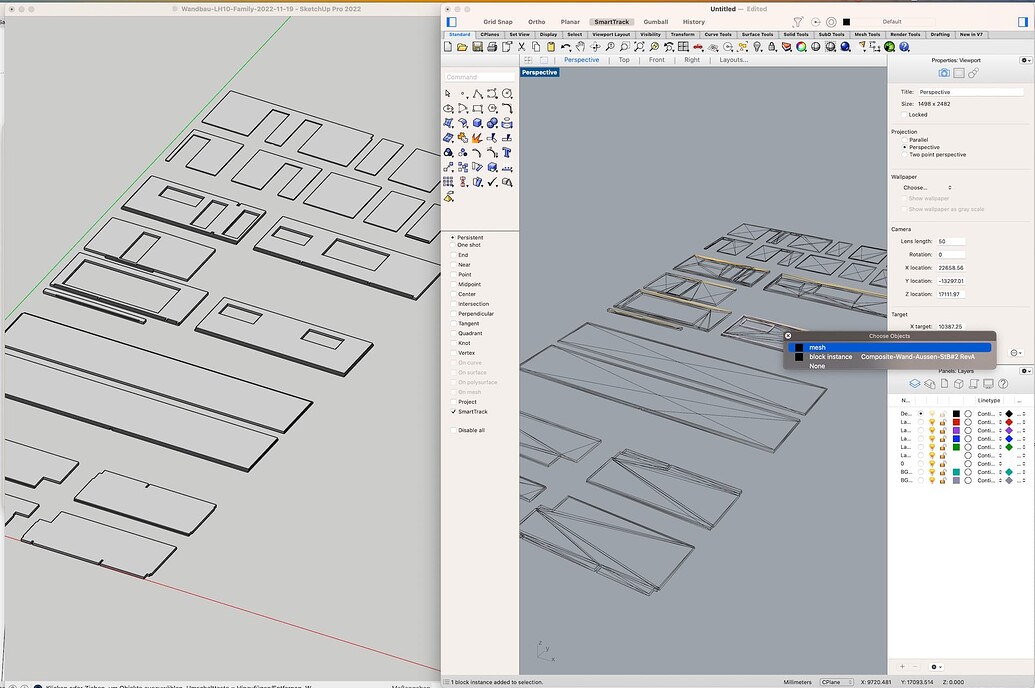Open the Layers panel action gear menu

coord(936,666)
